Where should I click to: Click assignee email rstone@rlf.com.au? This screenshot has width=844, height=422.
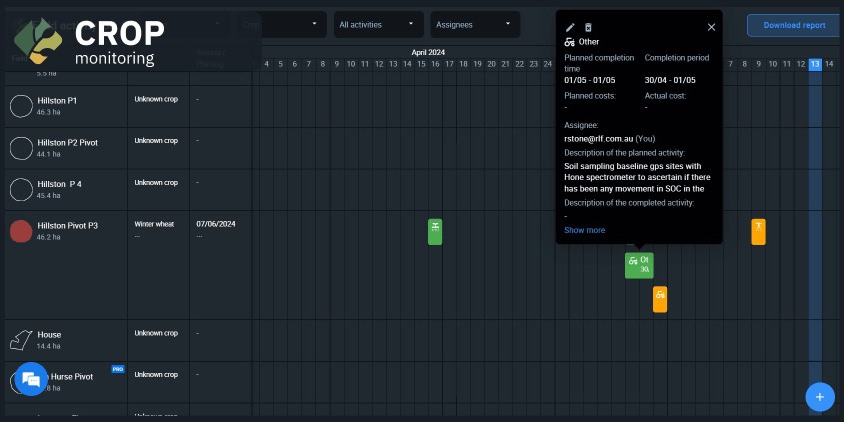tap(599, 138)
